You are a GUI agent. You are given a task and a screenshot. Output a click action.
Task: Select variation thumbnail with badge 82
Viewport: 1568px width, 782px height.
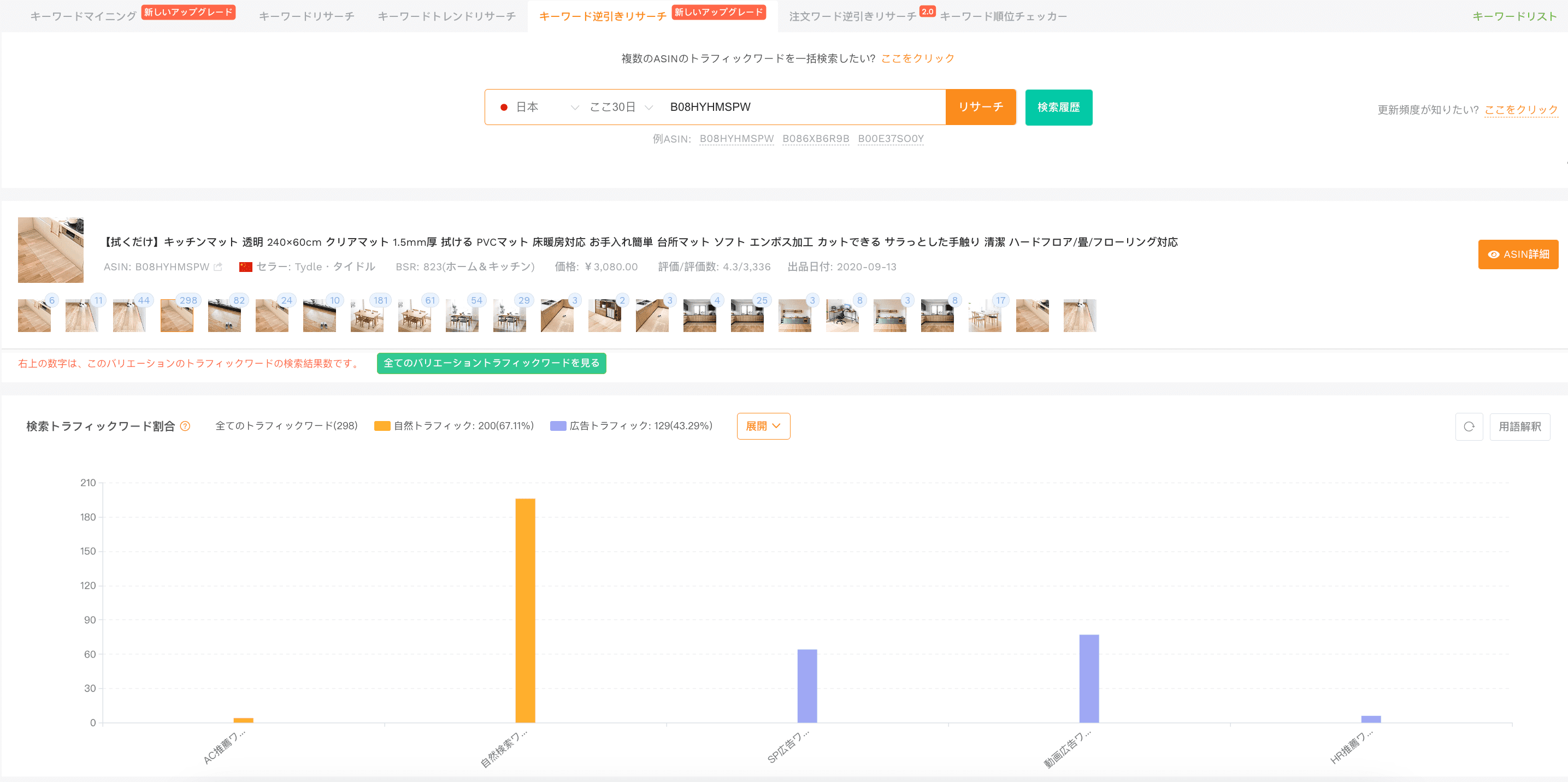[225, 315]
